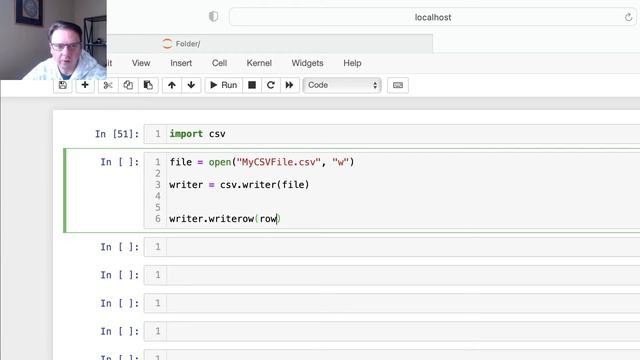Open the Insert menu
The width and height of the screenshot is (640, 360).
(x=181, y=63)
